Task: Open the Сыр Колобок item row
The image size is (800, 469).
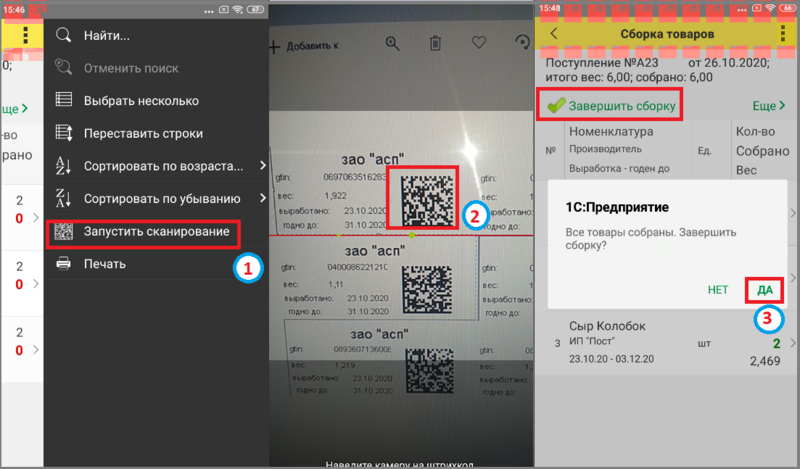Action: pyautogui.click(x=667, y=343)
